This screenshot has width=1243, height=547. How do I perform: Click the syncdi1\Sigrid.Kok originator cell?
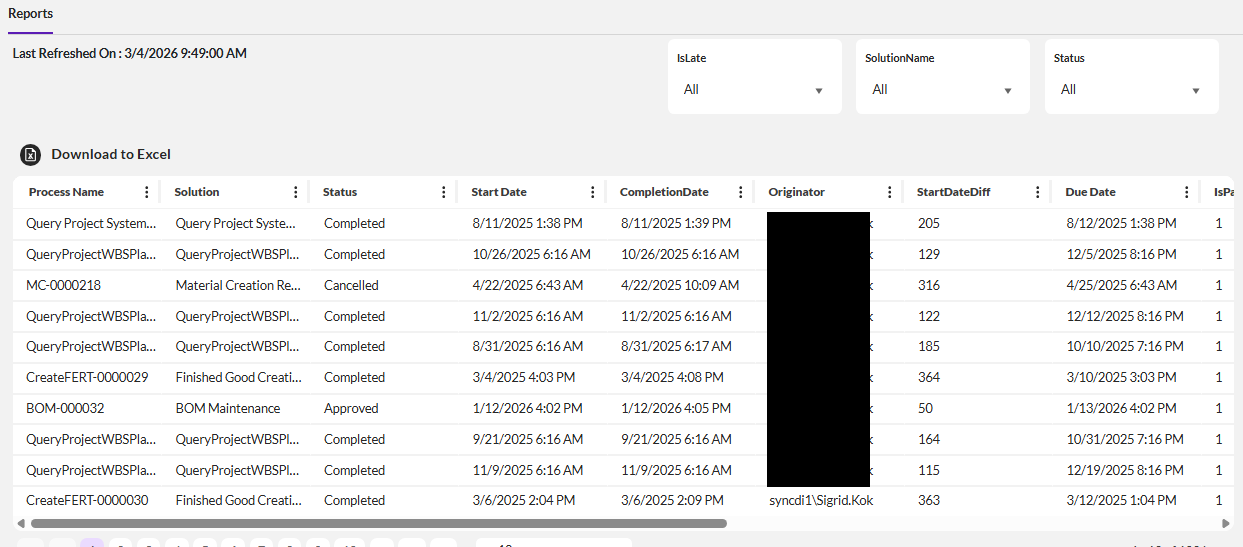(821, 500)
